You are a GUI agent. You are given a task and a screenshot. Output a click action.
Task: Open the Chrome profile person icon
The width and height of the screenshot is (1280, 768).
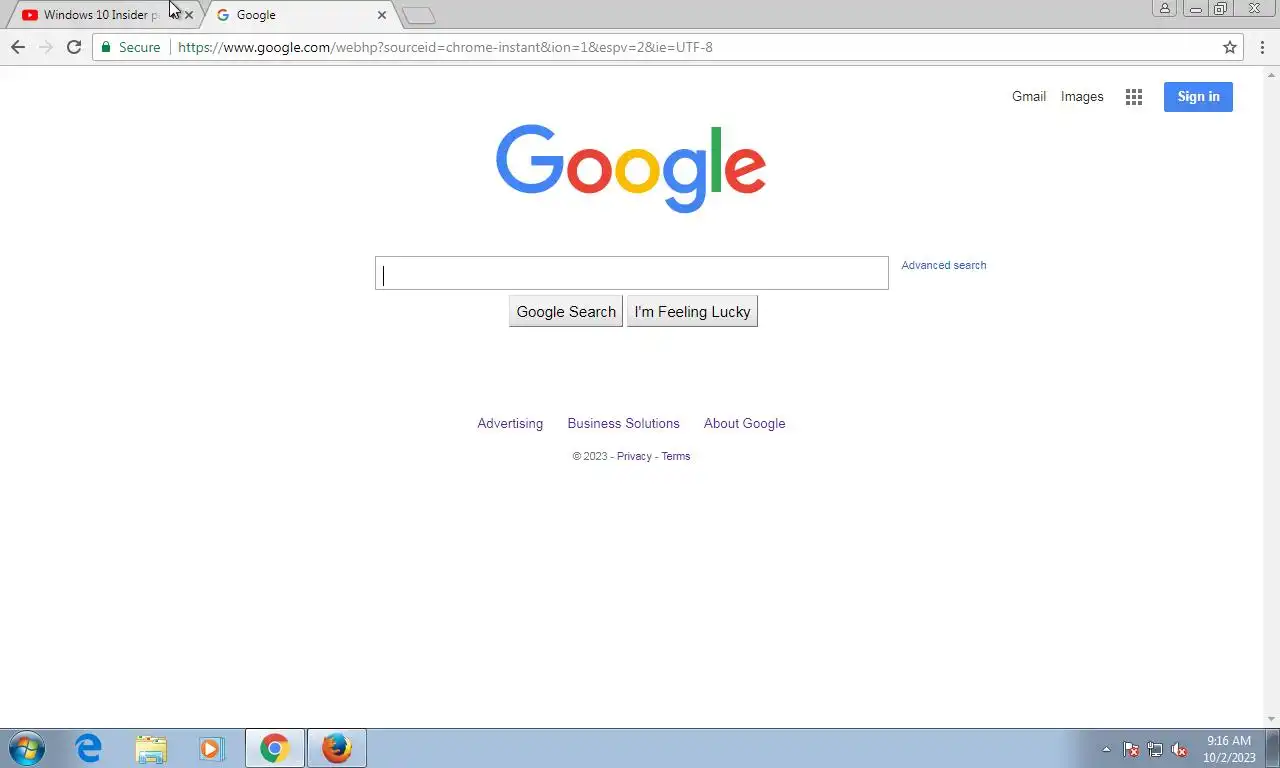coord(1165,8)
